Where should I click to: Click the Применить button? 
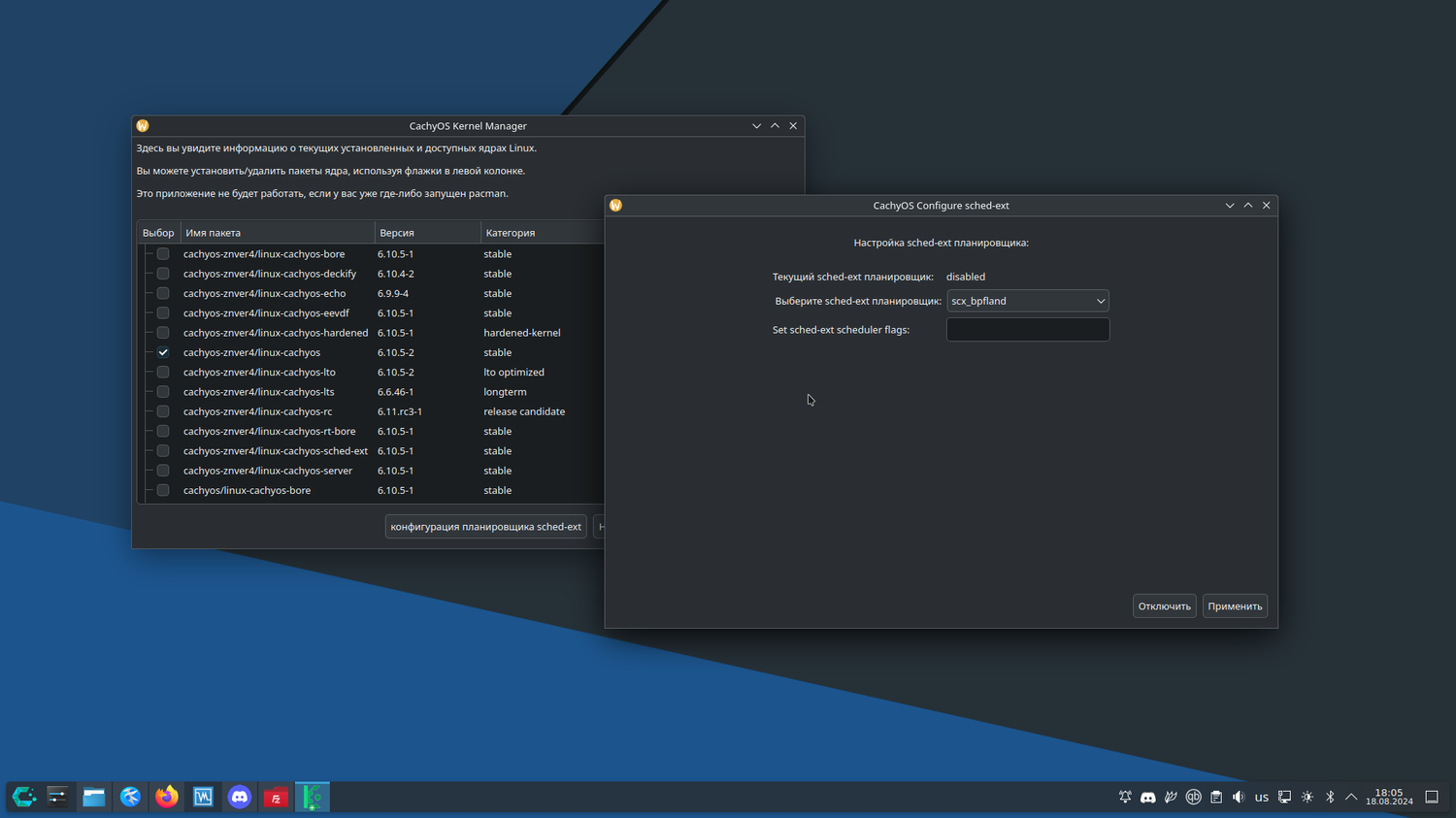1235,606
